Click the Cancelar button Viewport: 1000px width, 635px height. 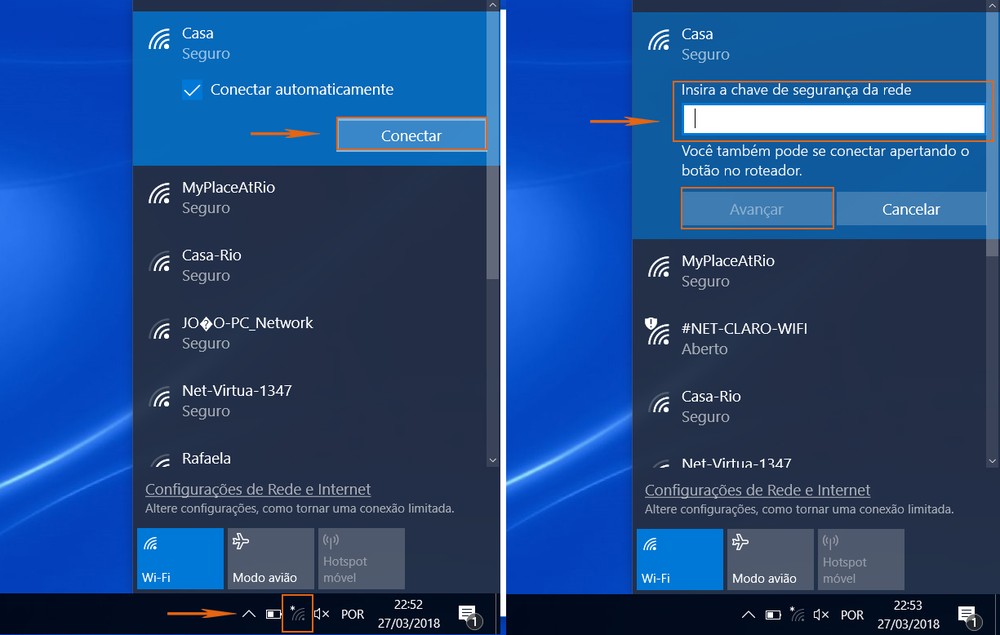pyautogui.click(x=911, y=208)
